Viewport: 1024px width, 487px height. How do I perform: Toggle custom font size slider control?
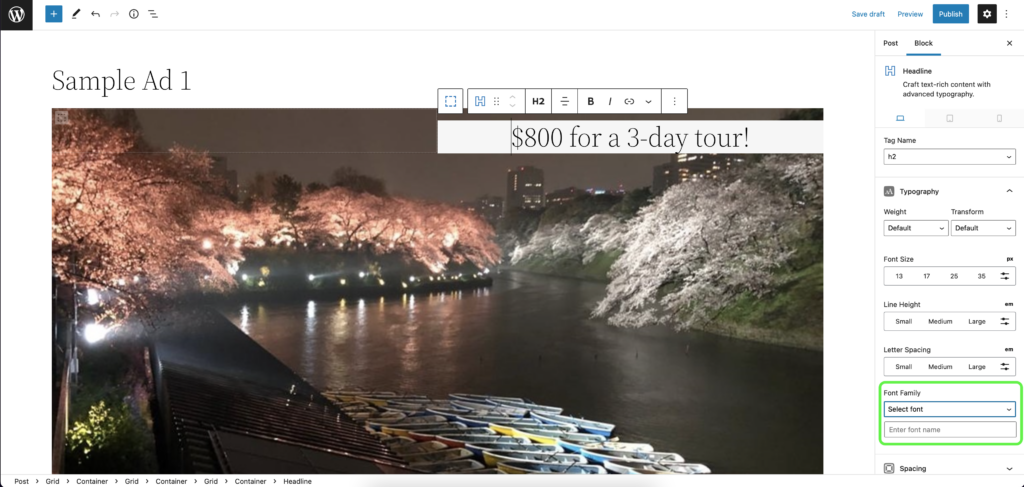click(x=1004, y=276)
